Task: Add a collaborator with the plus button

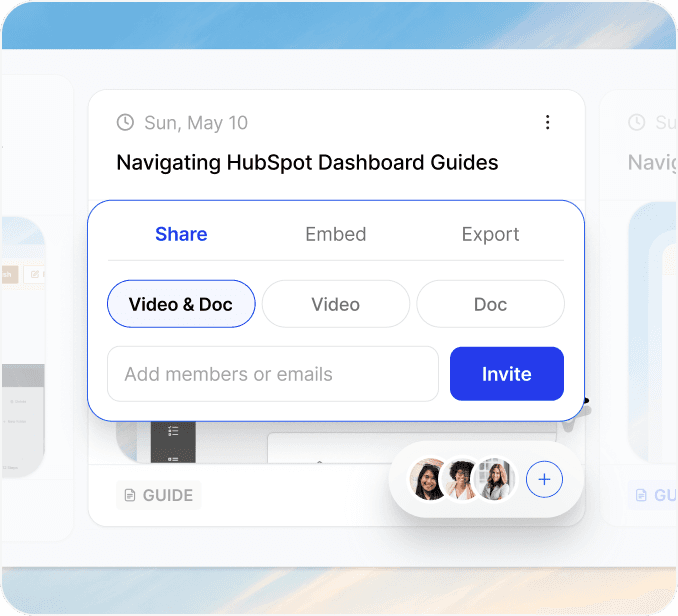Action: click(544, 479)
